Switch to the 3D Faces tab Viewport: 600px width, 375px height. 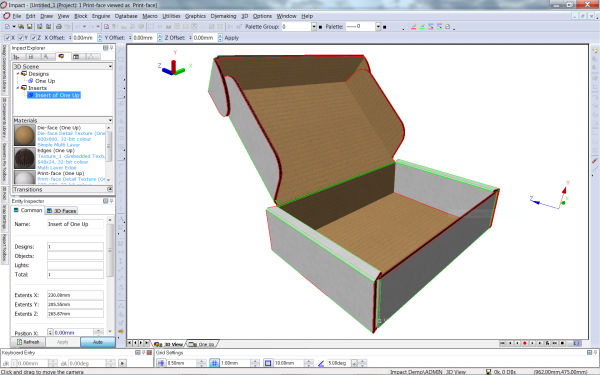(x=61, y=210)
